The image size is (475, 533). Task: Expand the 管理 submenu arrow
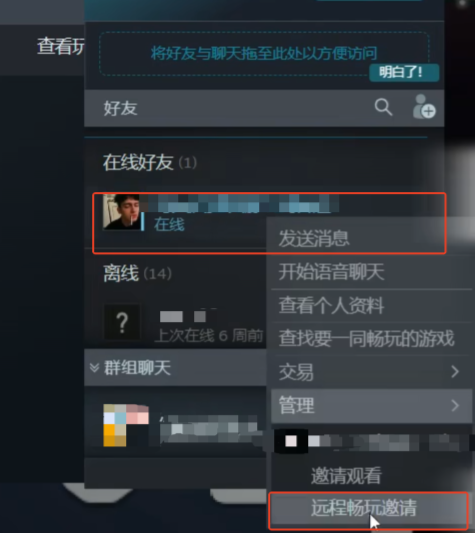click(x=455, y=405)
